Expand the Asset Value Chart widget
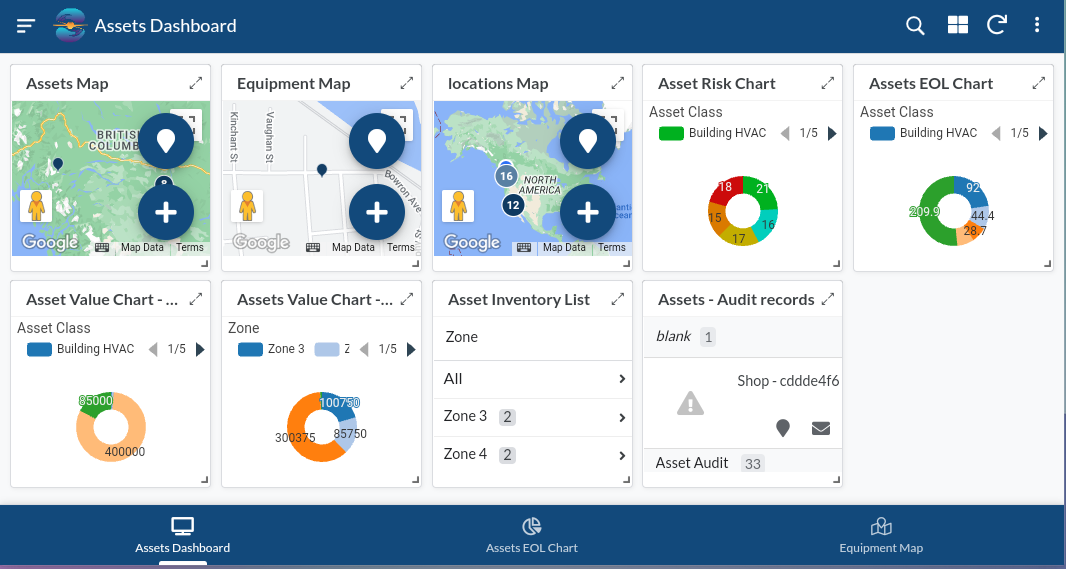Image resolution: width=1066 pixels, height=569 pixels. [x=196, y=299]
